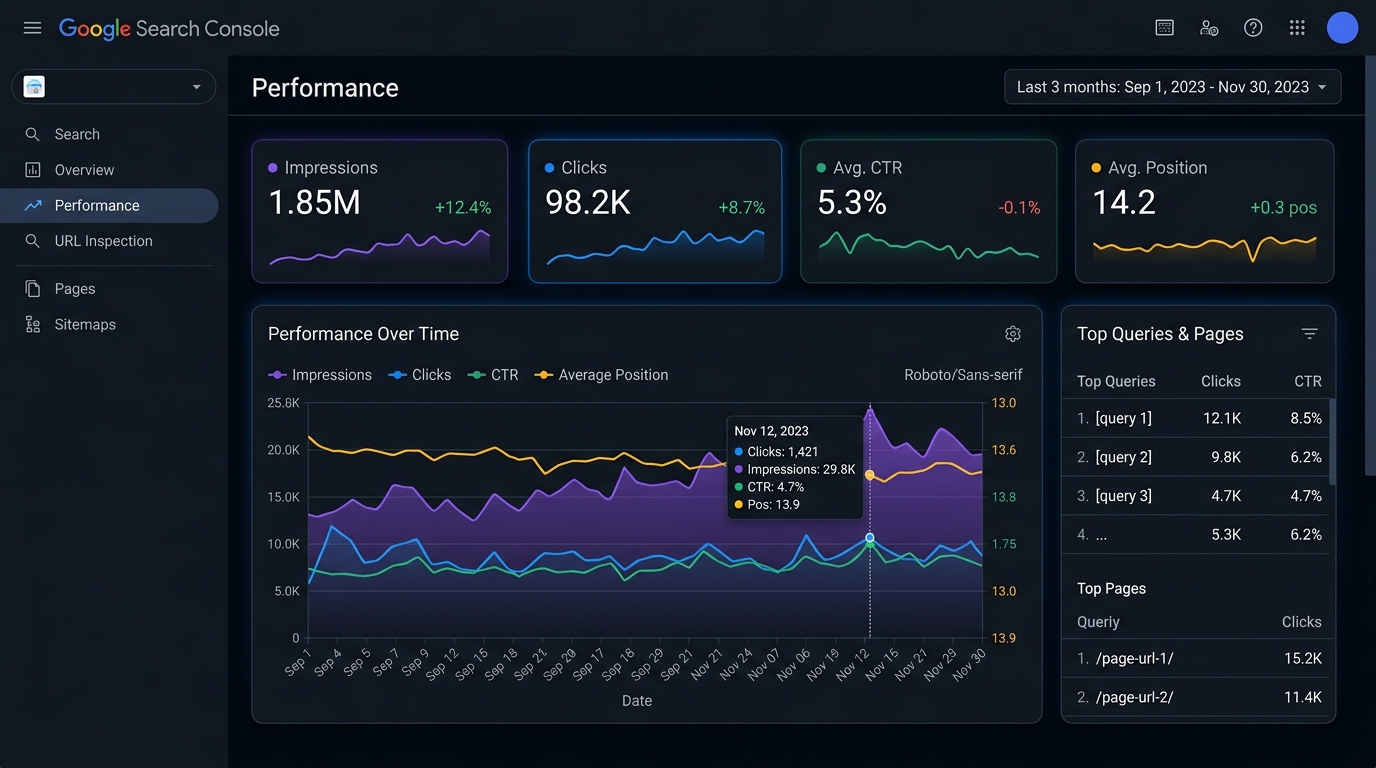Toggle CTR series in chart legend
The image size is (1376, 768).
coord(493,375)
